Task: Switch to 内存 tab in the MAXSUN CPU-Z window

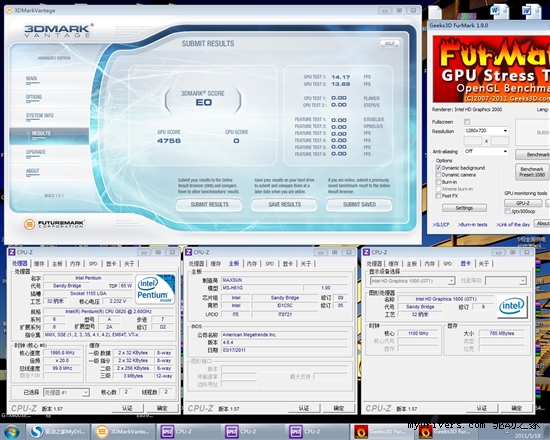Action: [x=251, y=264]
